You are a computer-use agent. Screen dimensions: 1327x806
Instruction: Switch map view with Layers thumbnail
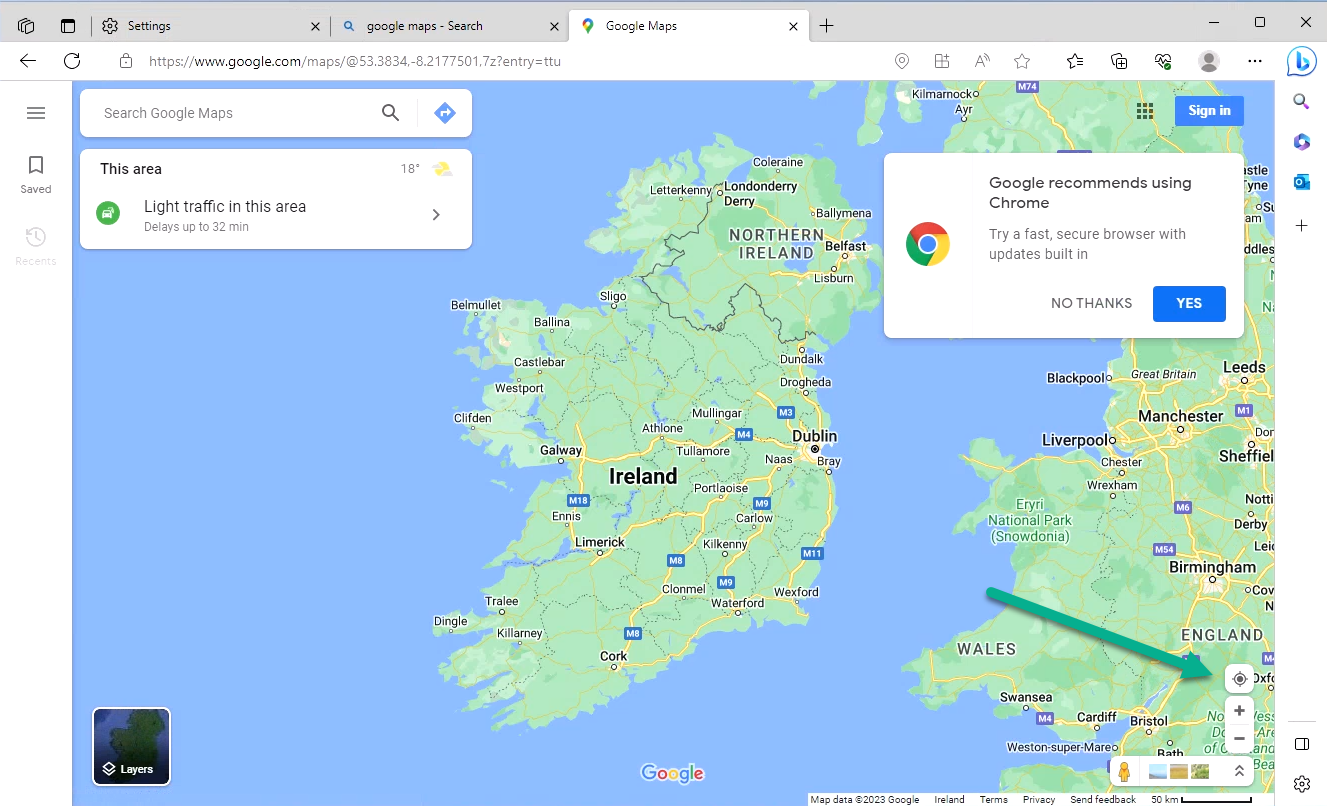(x=132, y=747)
